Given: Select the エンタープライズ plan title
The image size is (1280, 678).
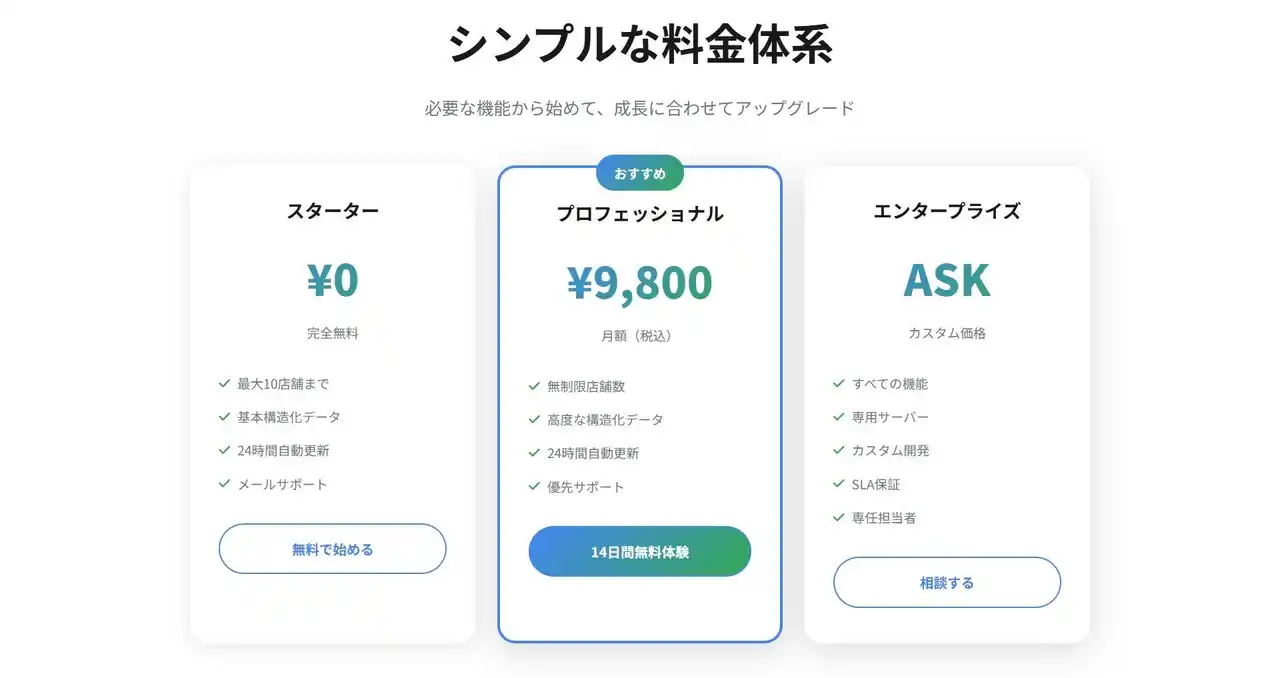Looking at the screenshot, I should point(947,211).
